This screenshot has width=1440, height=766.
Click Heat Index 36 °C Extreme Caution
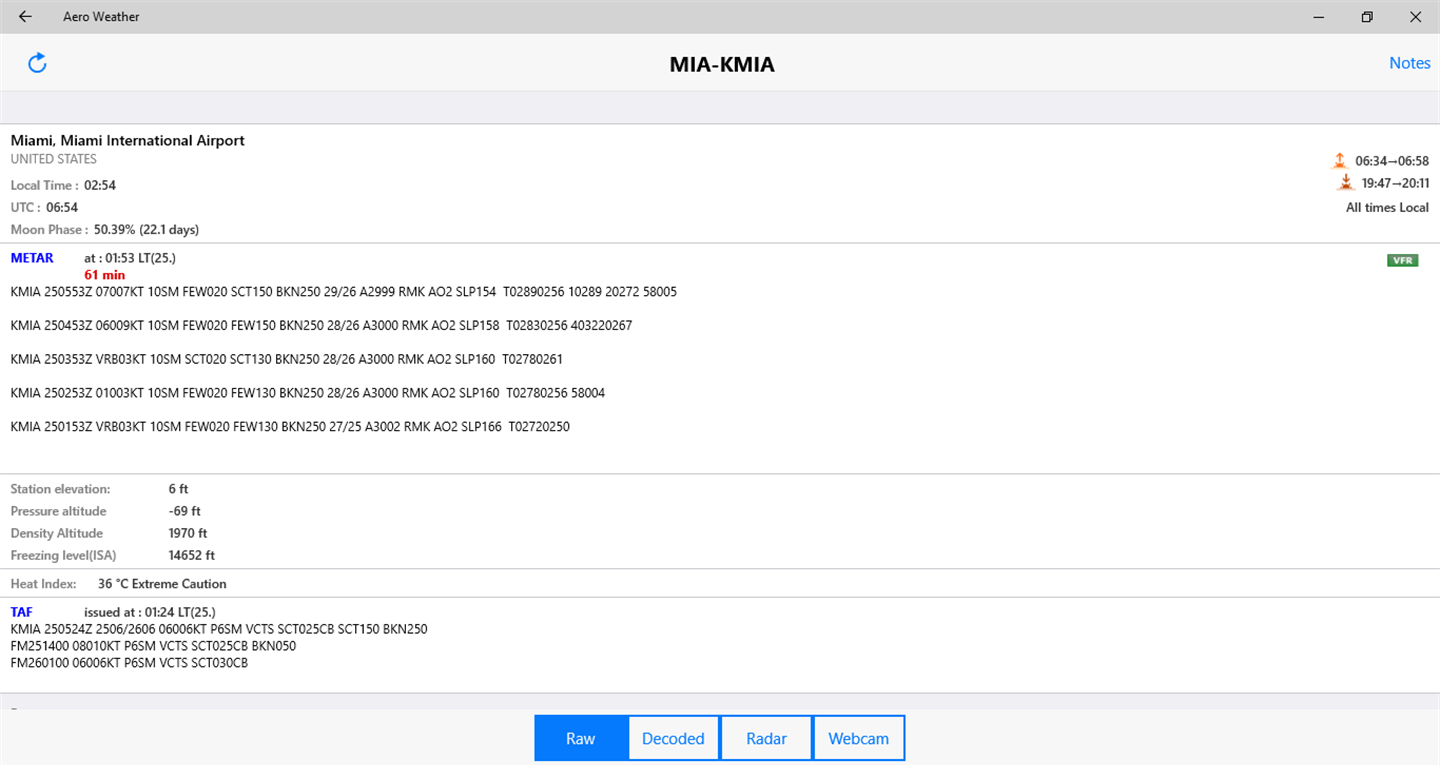click(162, 584)
